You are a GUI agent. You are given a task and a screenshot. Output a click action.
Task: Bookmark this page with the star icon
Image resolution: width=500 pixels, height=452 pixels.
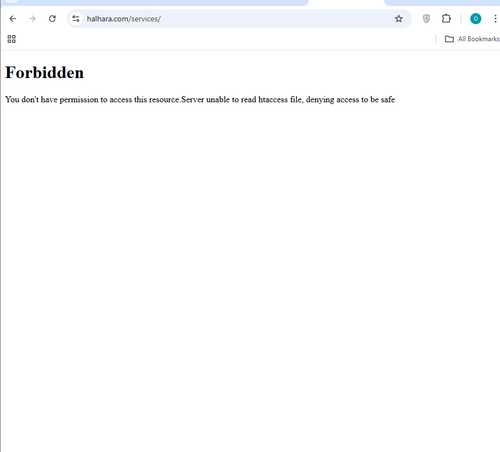pyautogui.click(x=399, y=19)
